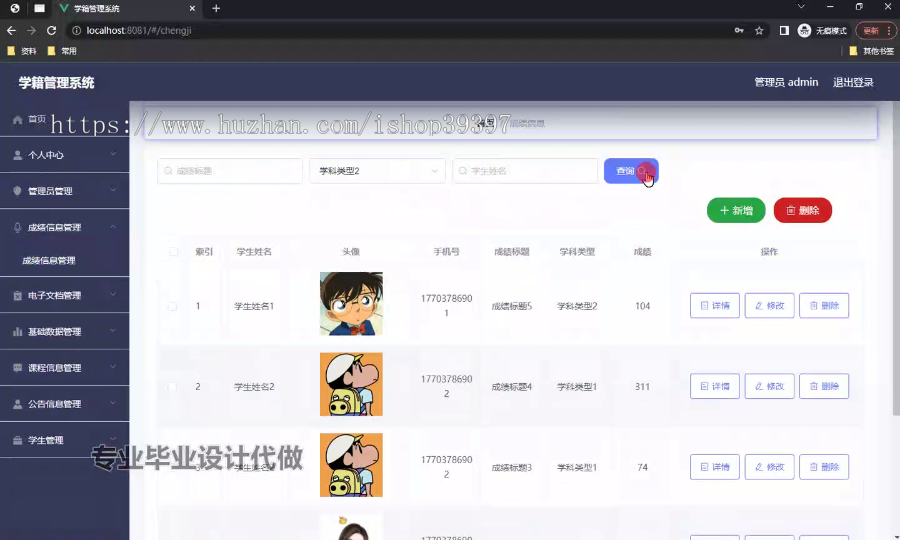This screenshot has width=900, height=540.
Task: Open avatar image in 成绩标题3 row
Action: pyautogui.click(x=351, y=465)
